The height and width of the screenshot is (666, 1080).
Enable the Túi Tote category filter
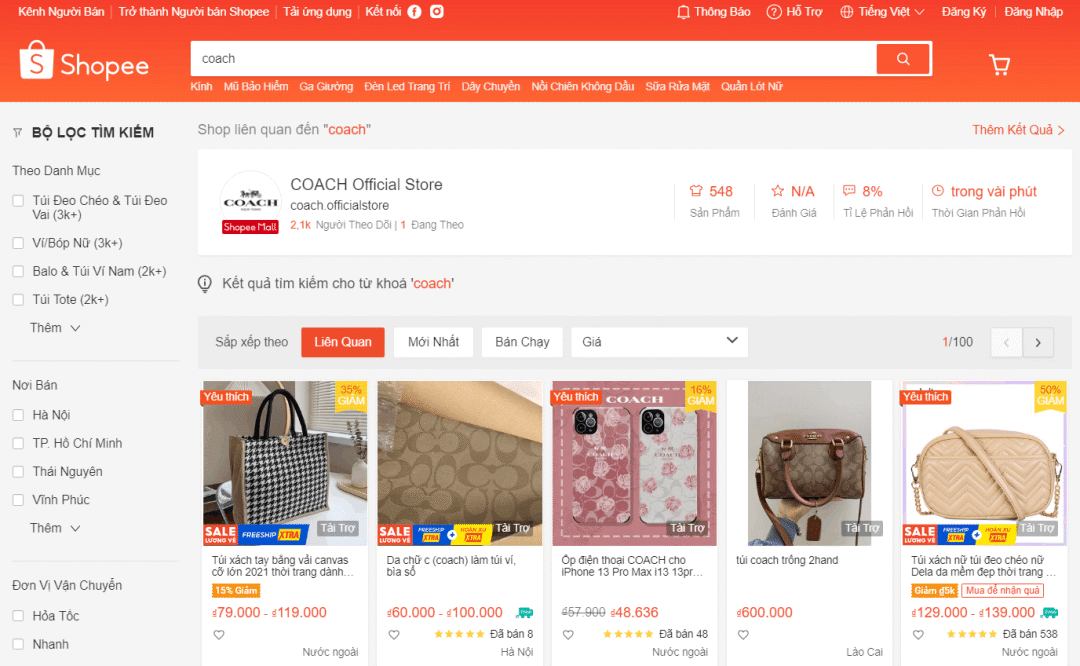point(17,299)
